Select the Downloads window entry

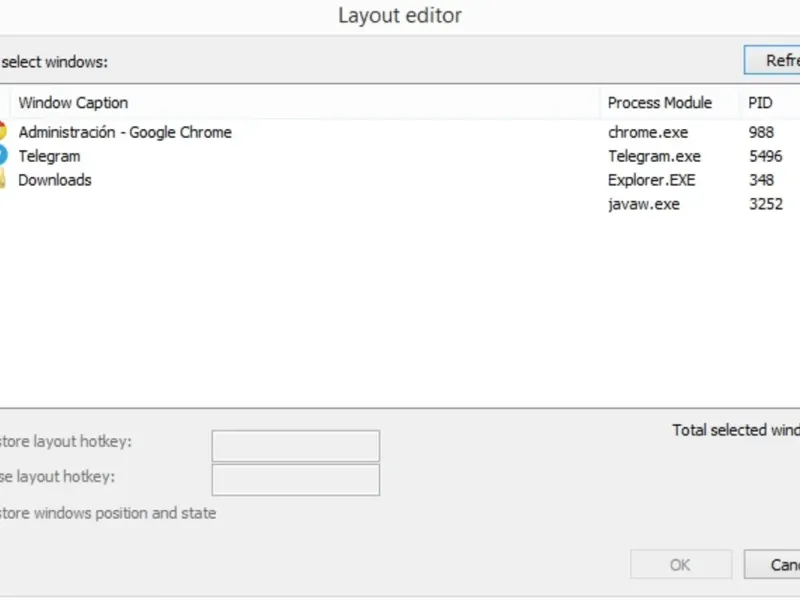point(55,180)
